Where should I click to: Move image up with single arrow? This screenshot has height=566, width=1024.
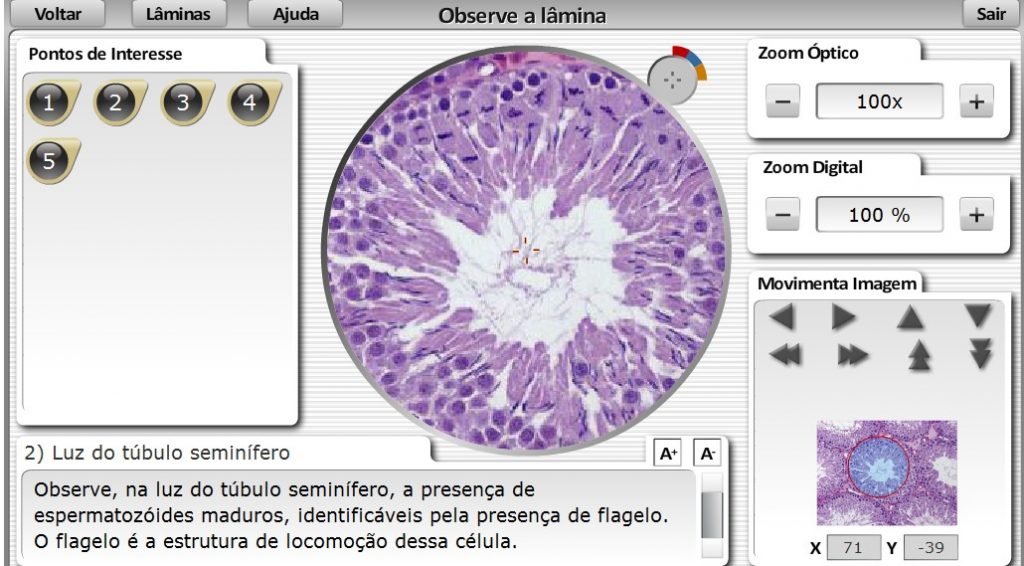[x=909, y=318]
